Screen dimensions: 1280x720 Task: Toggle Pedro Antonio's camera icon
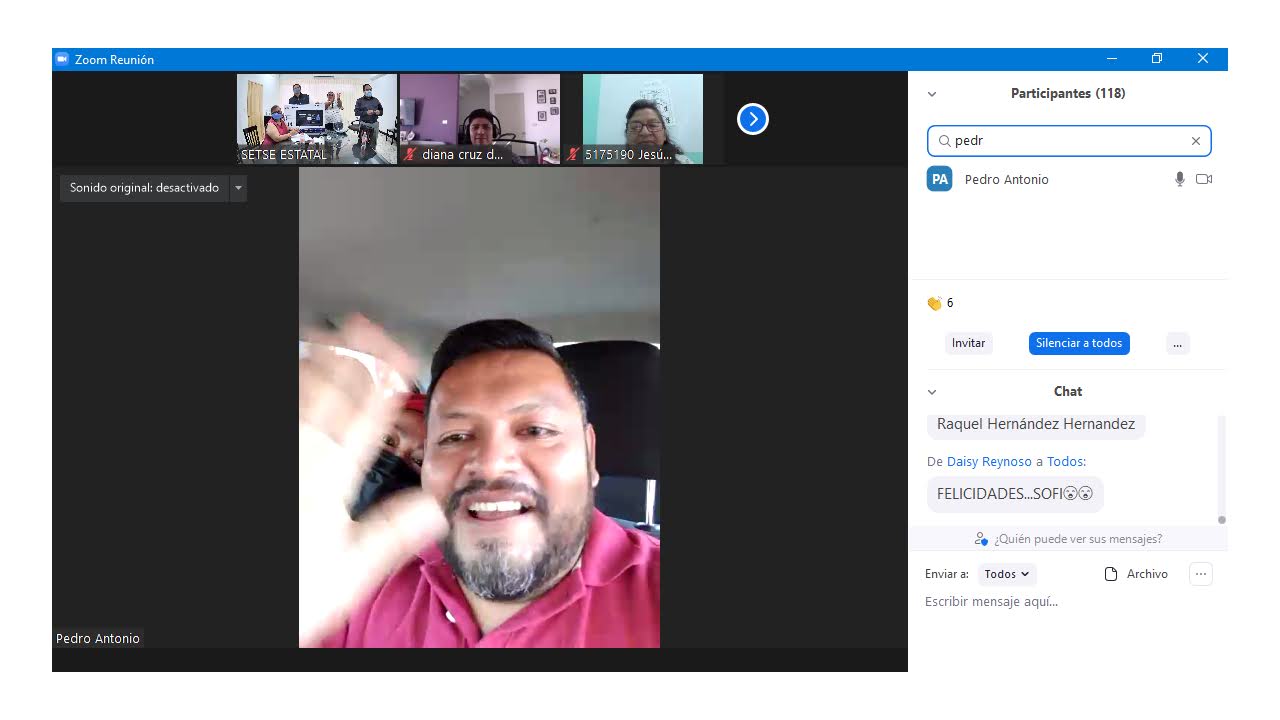coord(1204,179)
